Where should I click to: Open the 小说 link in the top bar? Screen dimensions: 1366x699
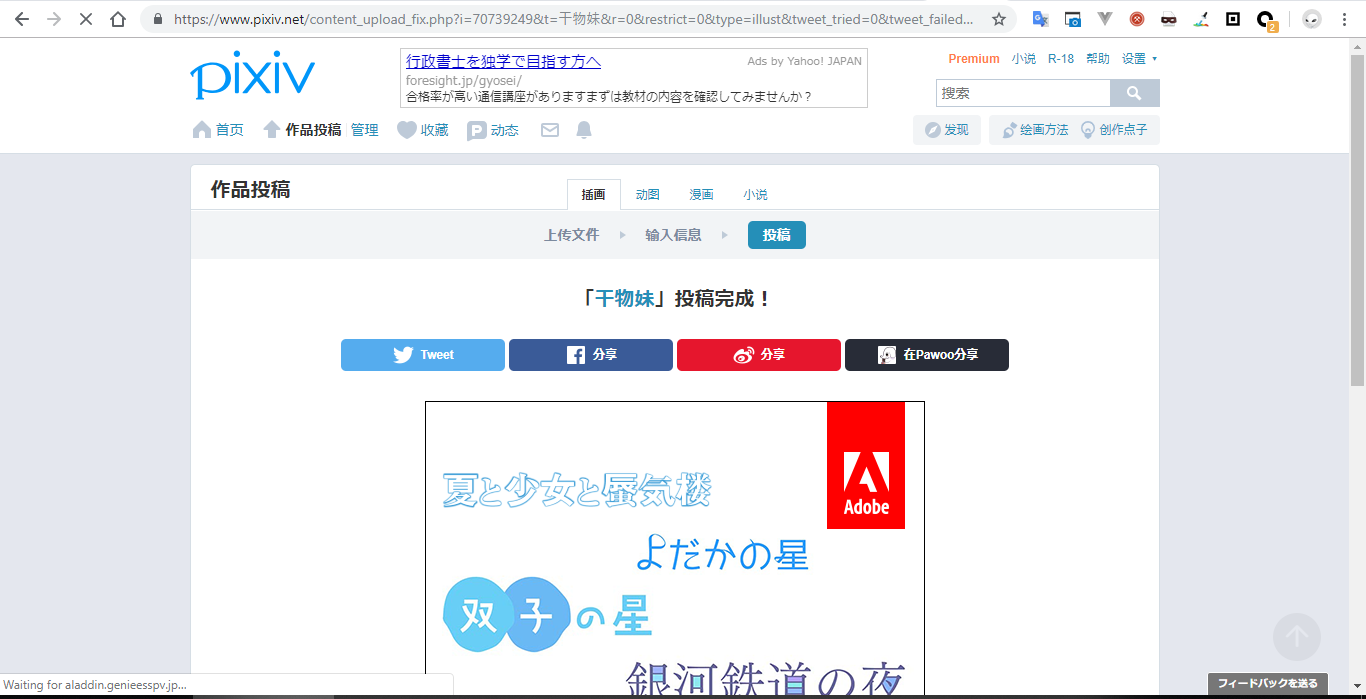point(1024,59)
